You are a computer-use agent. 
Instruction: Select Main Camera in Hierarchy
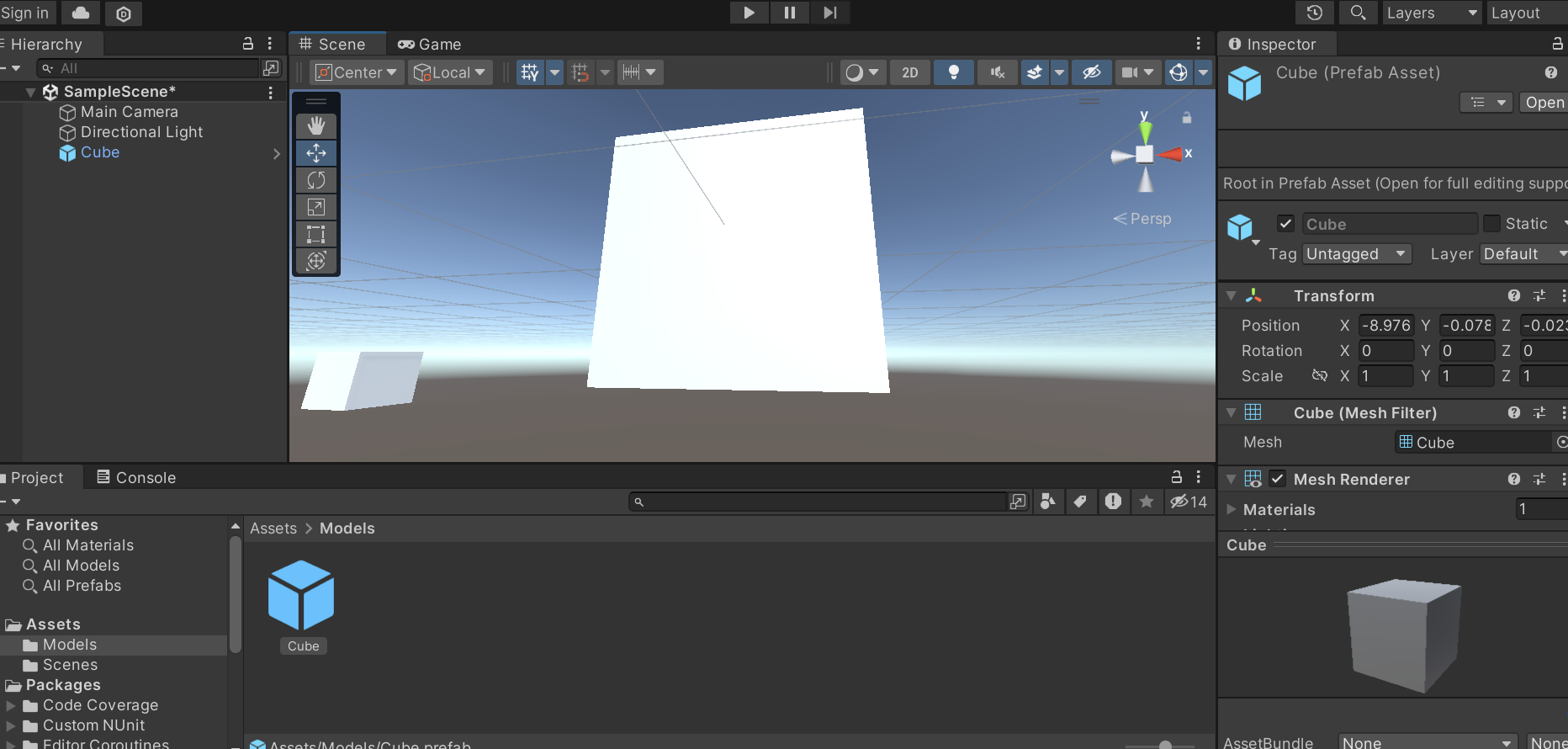(130, 112)
